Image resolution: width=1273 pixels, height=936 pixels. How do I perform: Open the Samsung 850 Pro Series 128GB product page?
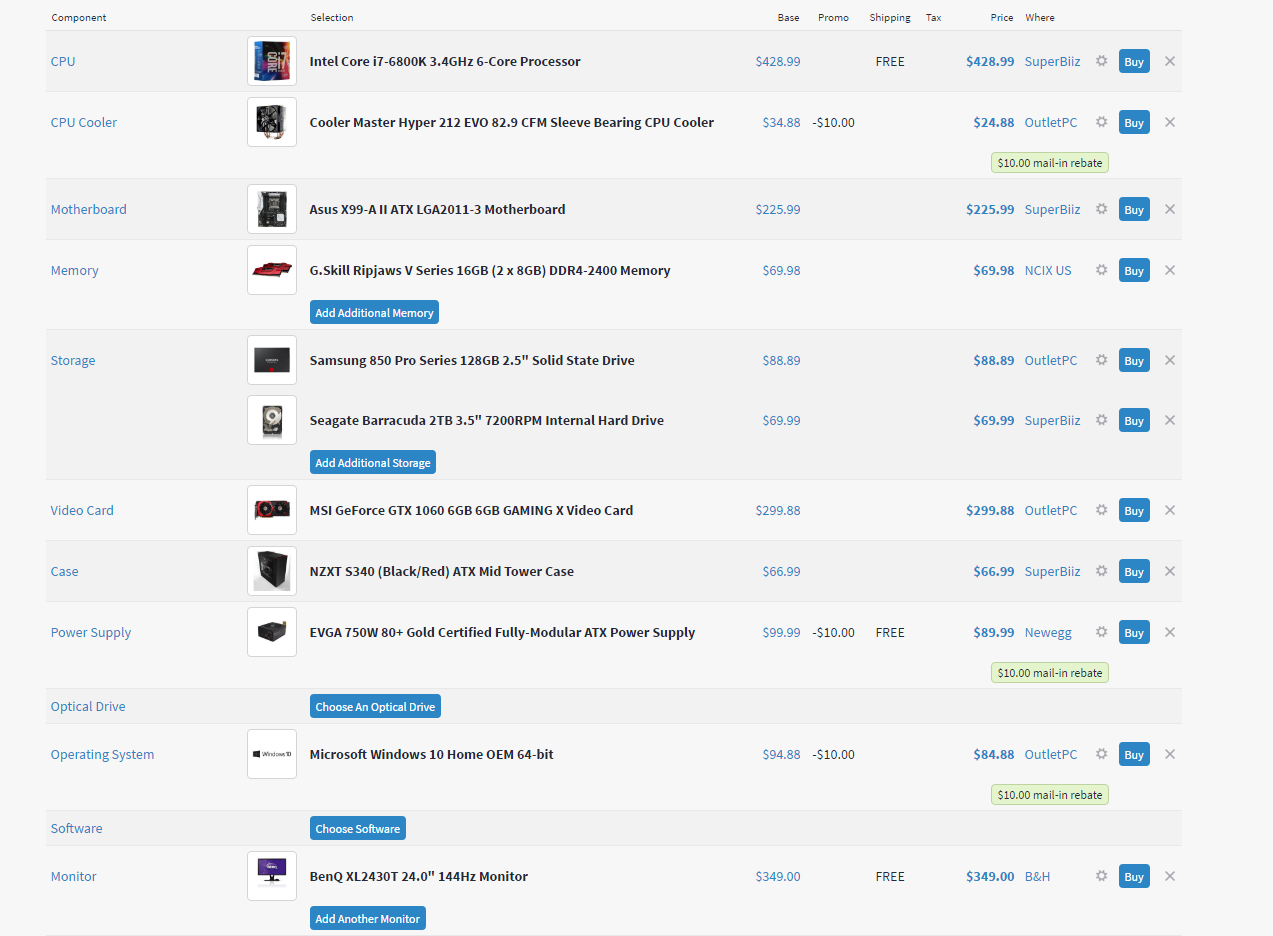coord(472,360)
